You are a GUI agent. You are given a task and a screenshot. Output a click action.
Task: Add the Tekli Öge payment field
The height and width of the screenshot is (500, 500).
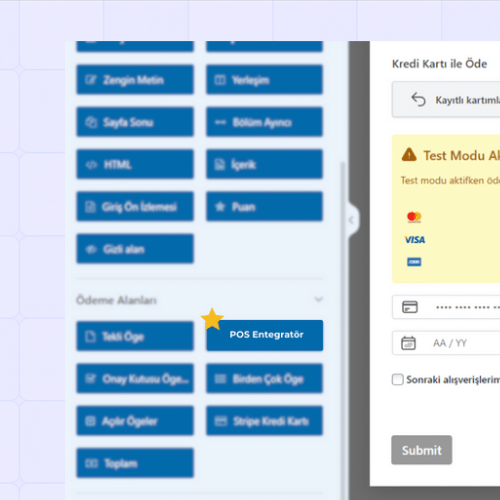(135, 336)
